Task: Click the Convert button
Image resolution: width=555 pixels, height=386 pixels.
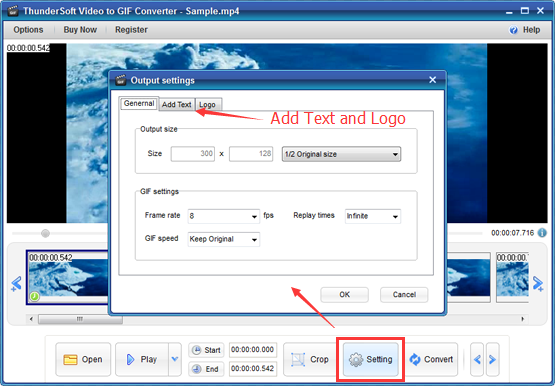Action: pyautogui.click(x=431, y=359)
